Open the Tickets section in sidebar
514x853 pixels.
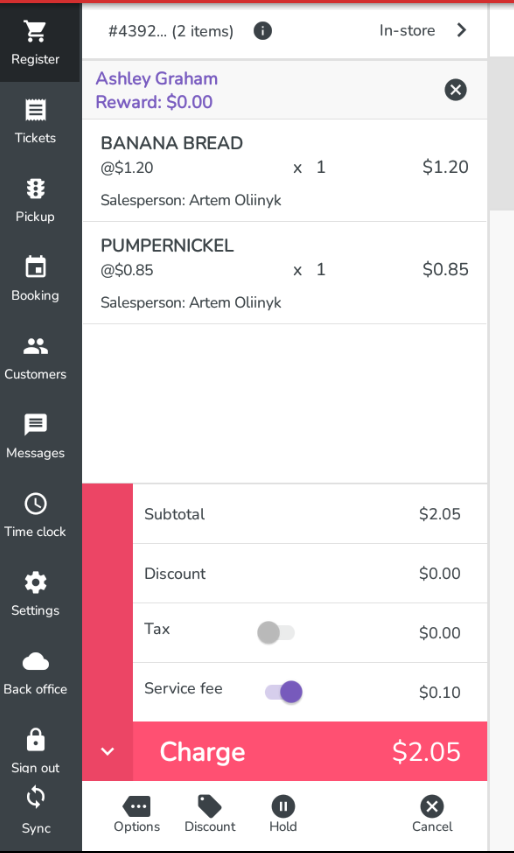pos(35,121)
